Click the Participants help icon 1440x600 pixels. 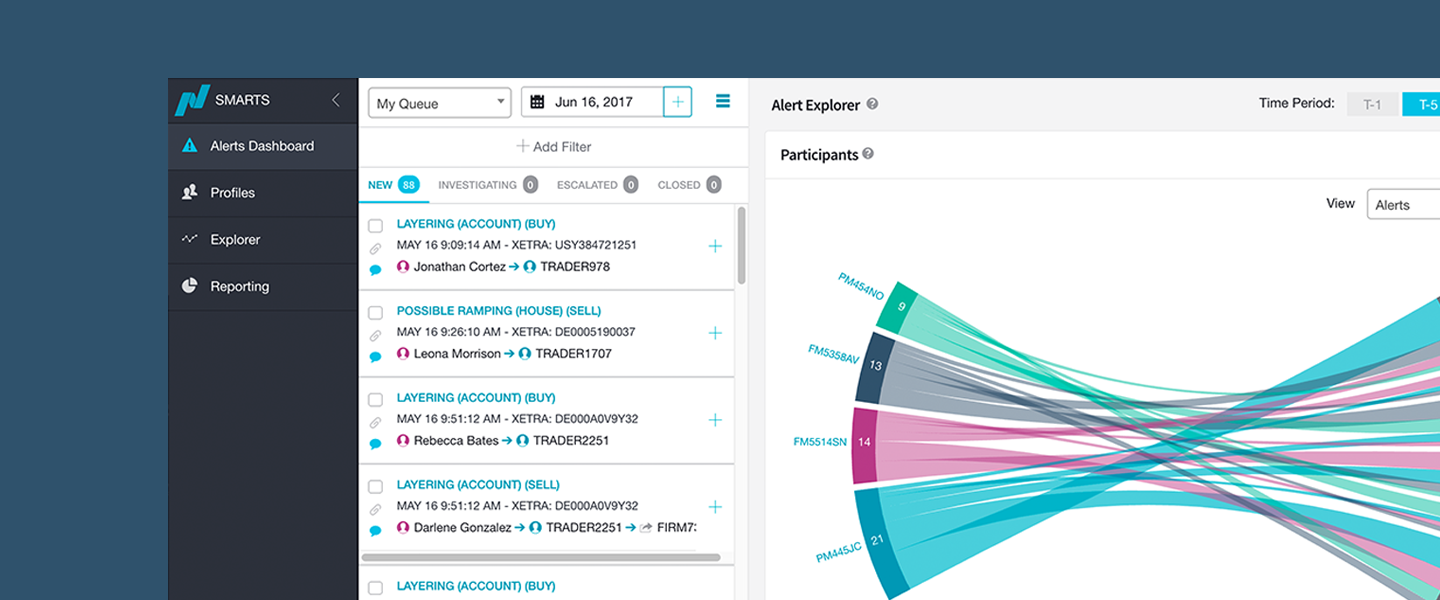point(868,154)
